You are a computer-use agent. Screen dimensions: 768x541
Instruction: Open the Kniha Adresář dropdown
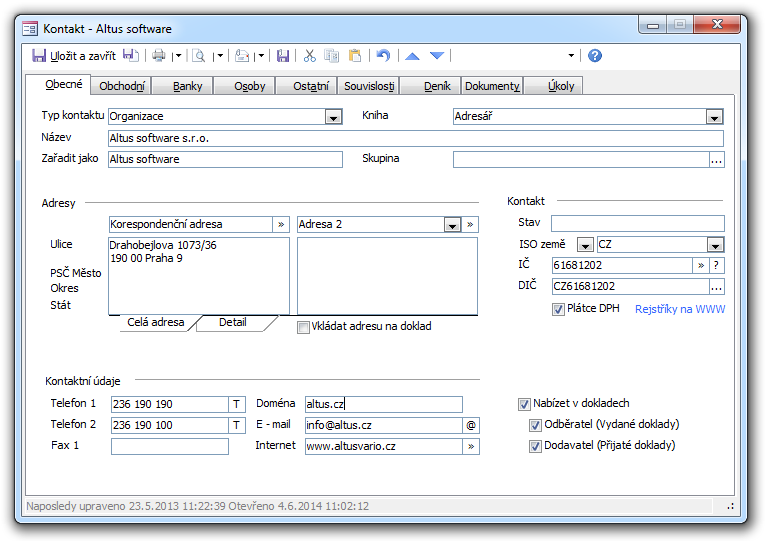714,117
